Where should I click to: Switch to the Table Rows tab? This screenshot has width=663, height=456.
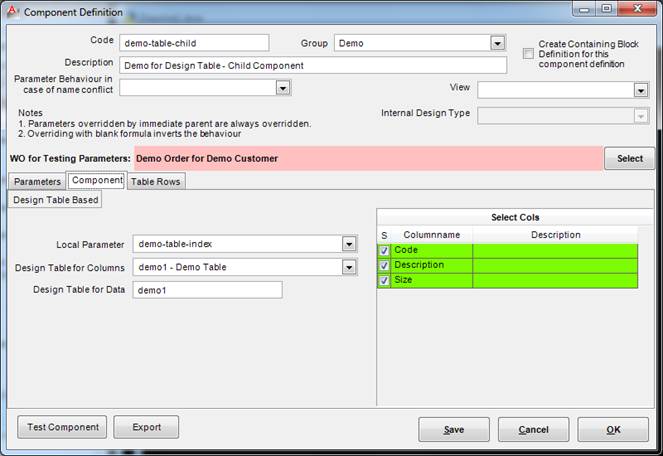click(157, 182)
